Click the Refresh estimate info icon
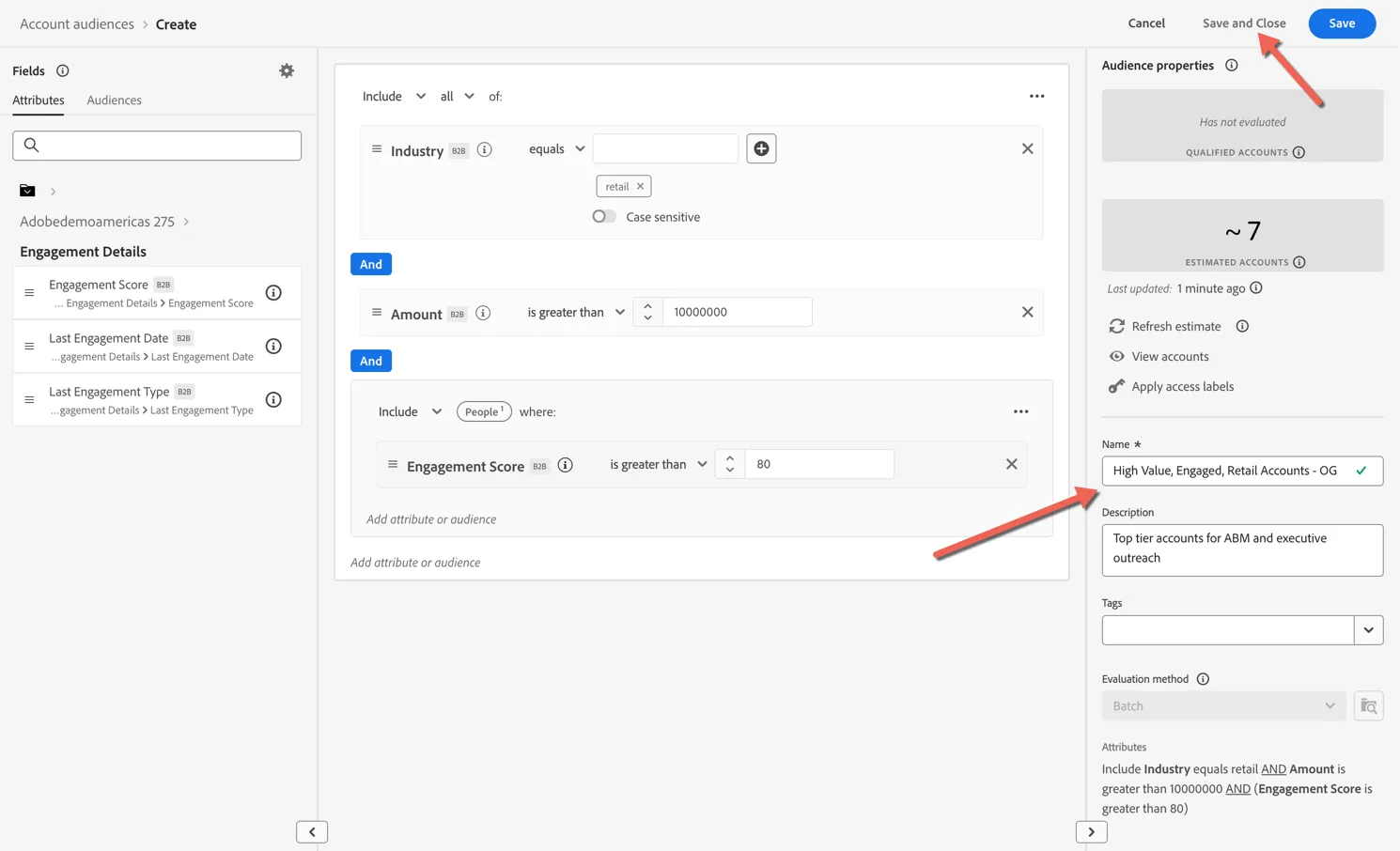 coord(1242,326)
